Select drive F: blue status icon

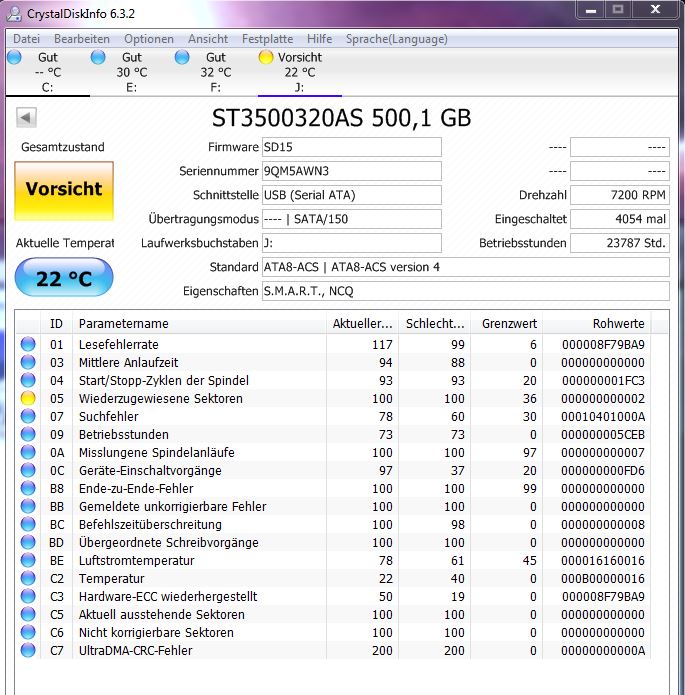pyautogui.click(x=182, y=57)
